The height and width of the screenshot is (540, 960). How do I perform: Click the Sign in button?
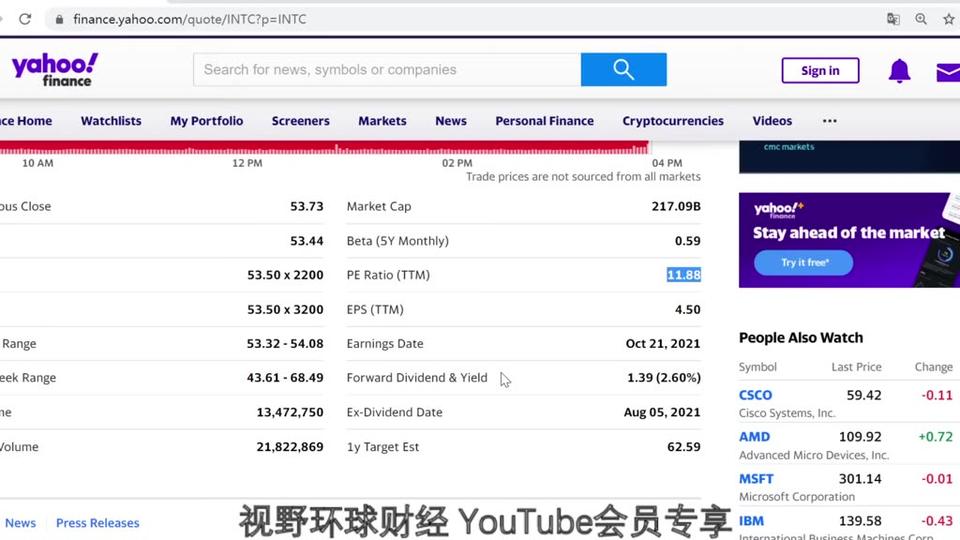pos(820,70)
